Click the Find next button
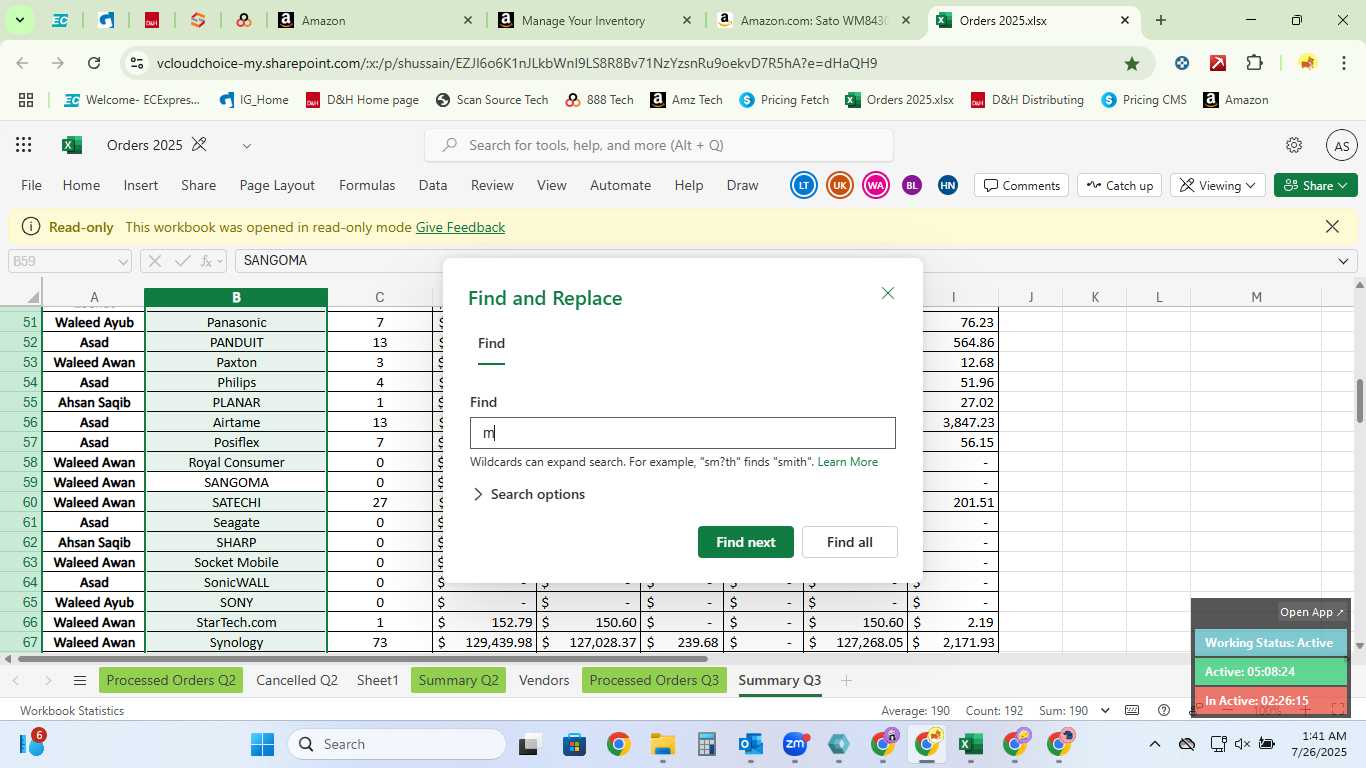 pyautogui.click(x=746, y=542)
